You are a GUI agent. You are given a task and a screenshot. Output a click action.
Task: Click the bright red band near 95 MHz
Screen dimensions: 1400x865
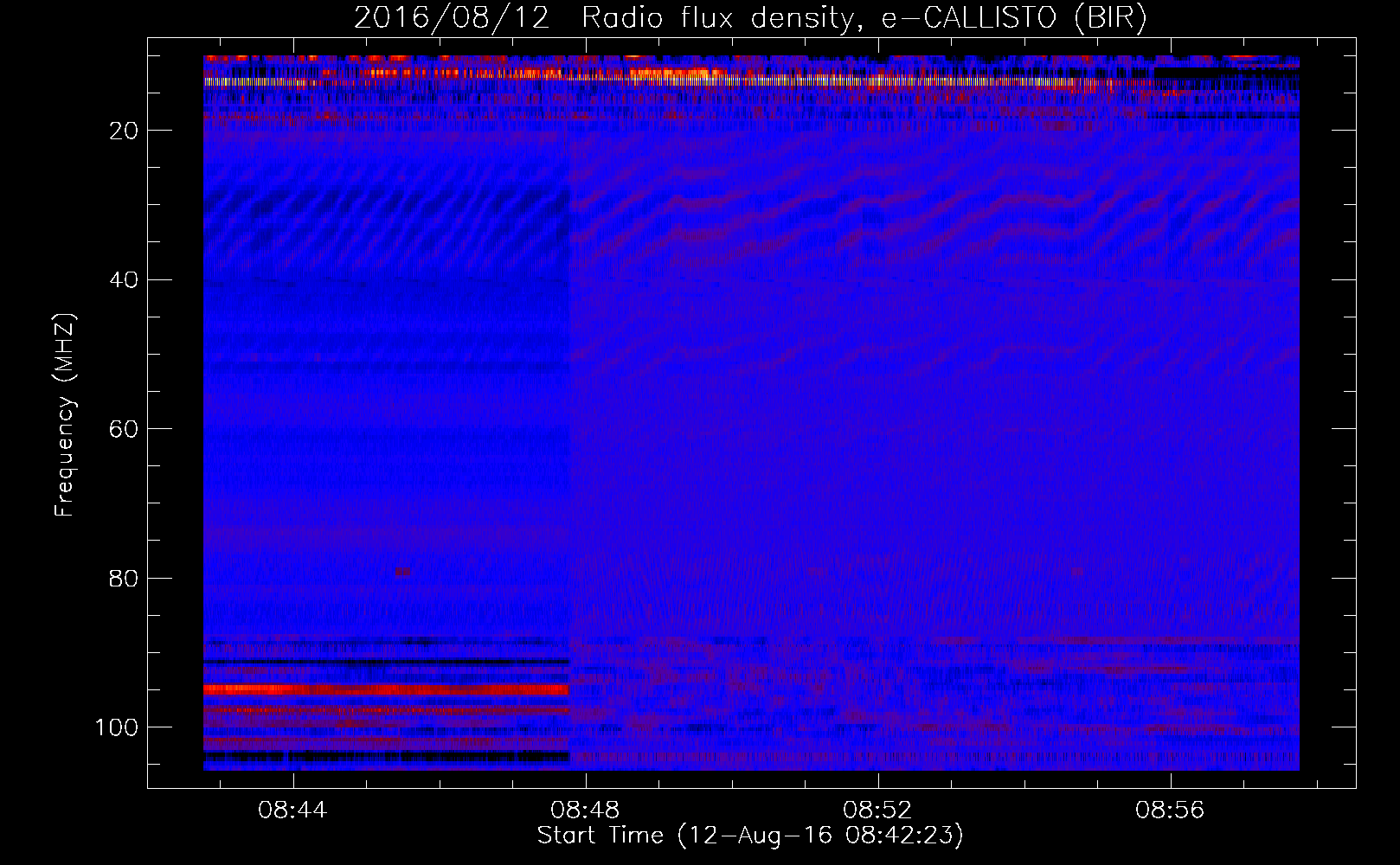point(386,689)
